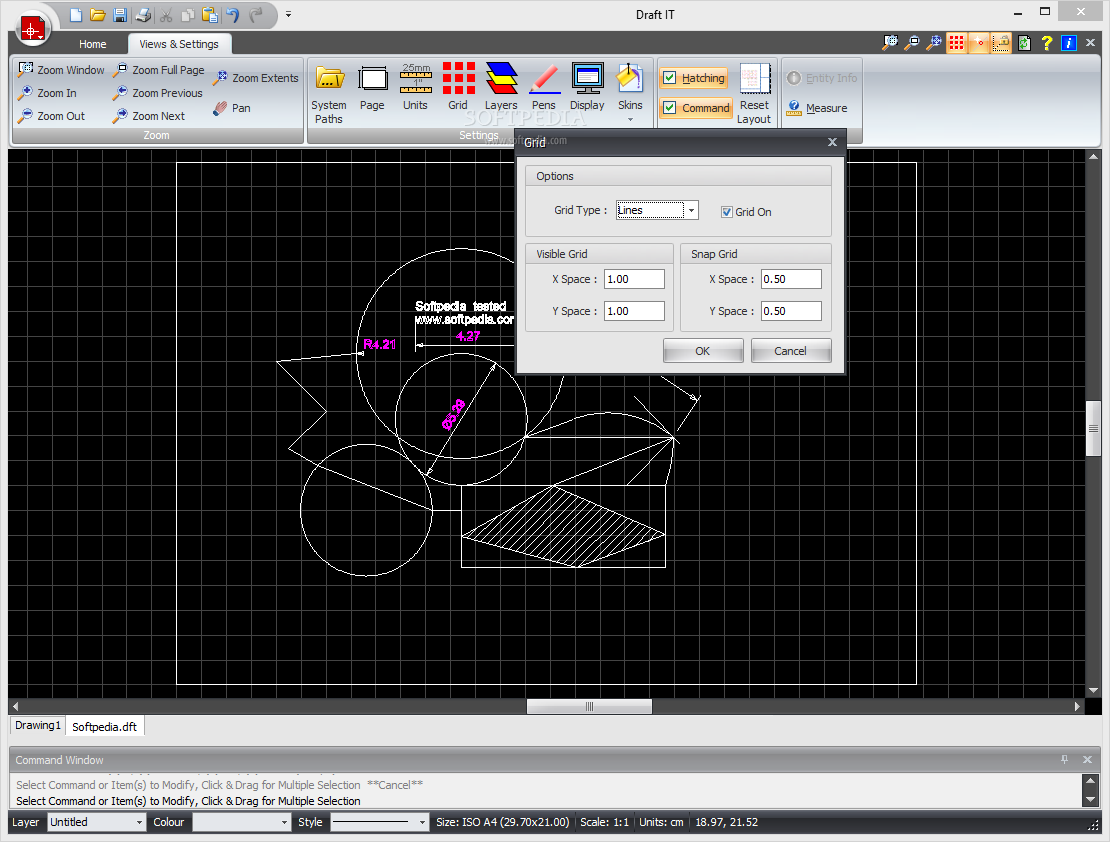Open the Draft IT application menu button
The width and height of the screenshot is (1110, 842).
click(x=32, y=29)
